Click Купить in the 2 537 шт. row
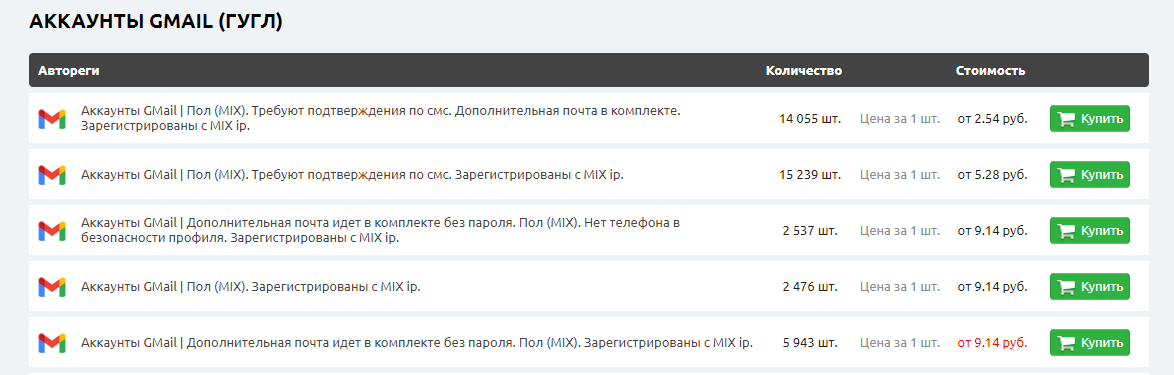The height and width of the screenshot is (375, 1174). point(1089,231)
